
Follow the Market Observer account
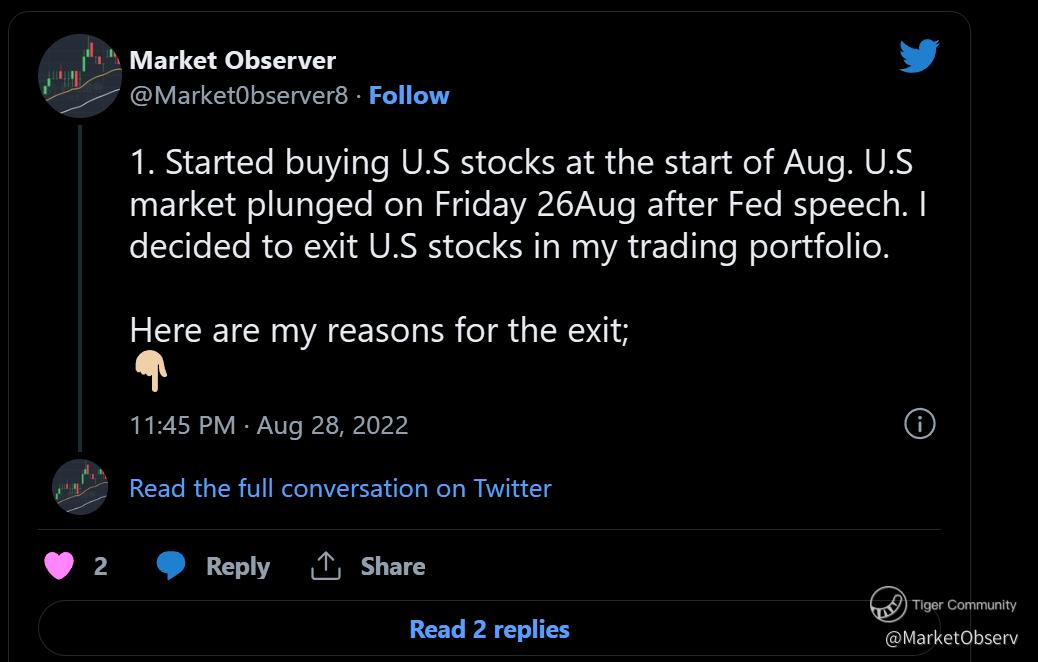pos(409,96)
